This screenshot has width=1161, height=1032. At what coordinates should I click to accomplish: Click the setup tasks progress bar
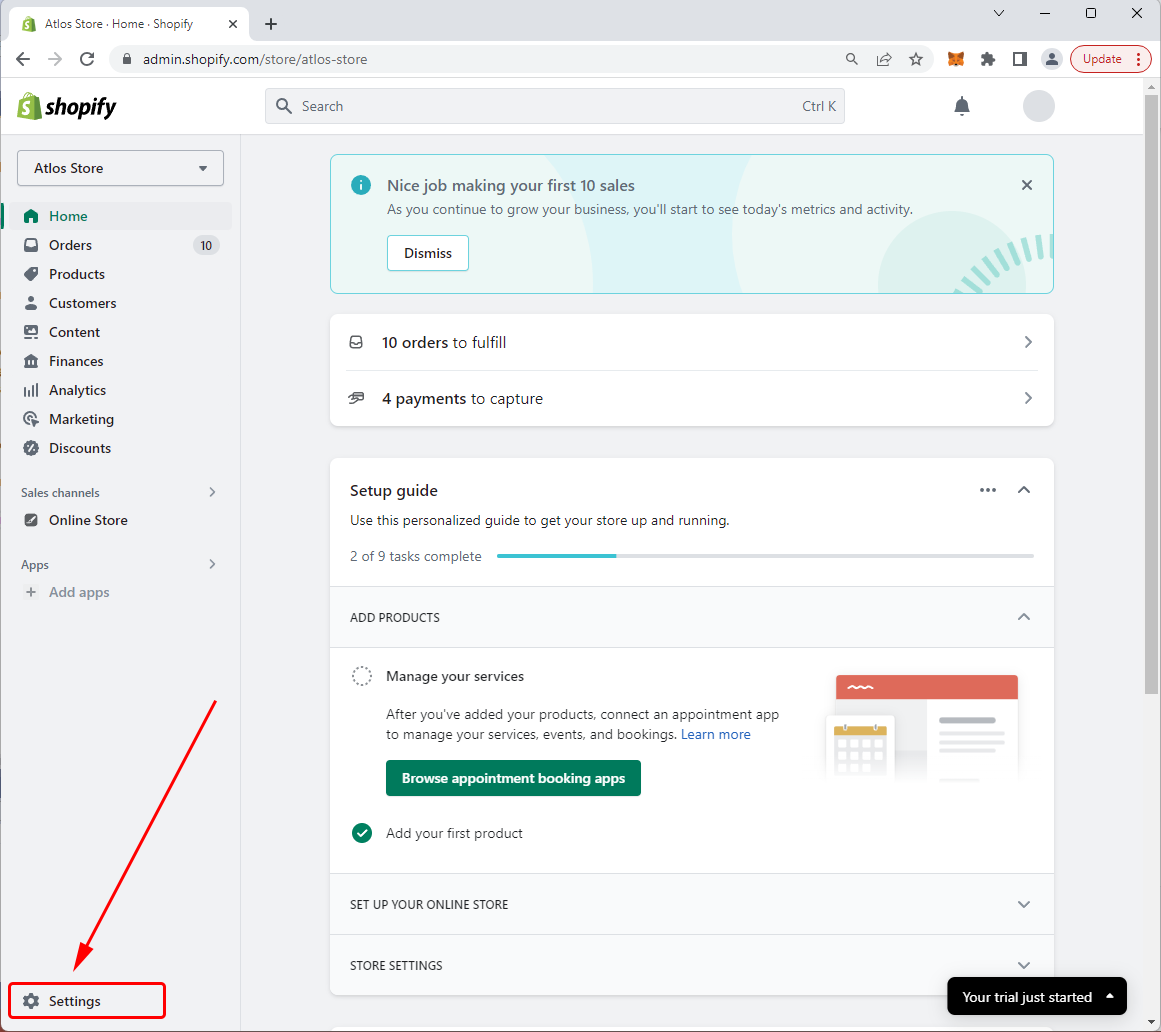coord(765,556)
